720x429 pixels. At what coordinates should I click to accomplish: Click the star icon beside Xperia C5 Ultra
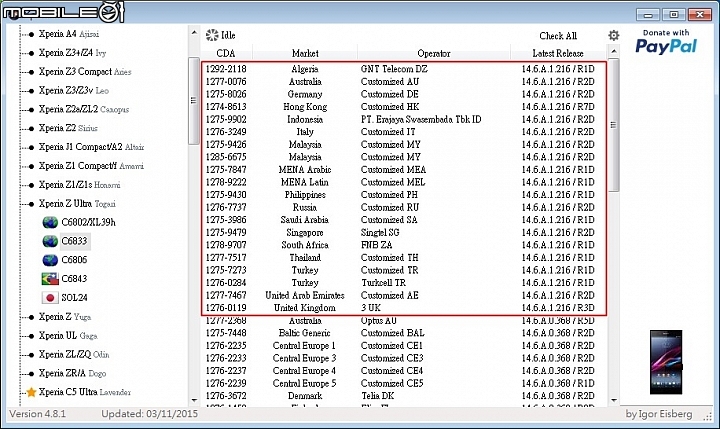pos(31,392)
